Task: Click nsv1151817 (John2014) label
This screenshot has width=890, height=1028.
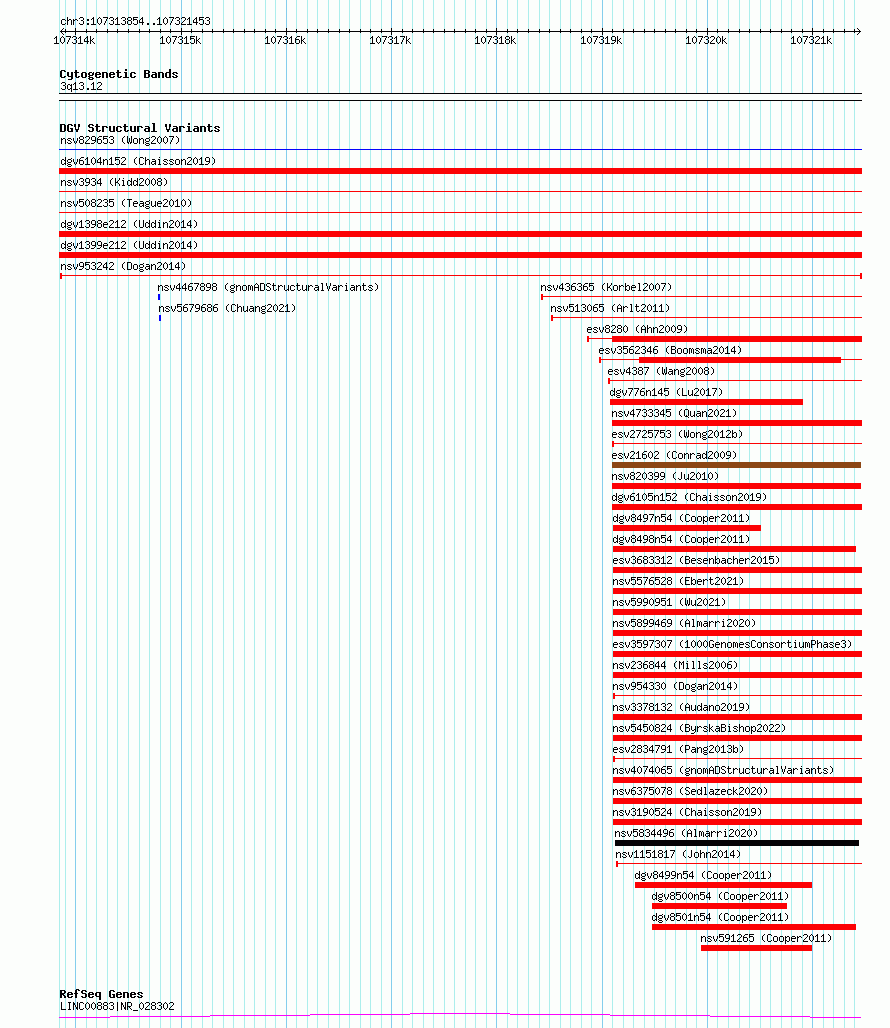Action: tap(678, 854)
